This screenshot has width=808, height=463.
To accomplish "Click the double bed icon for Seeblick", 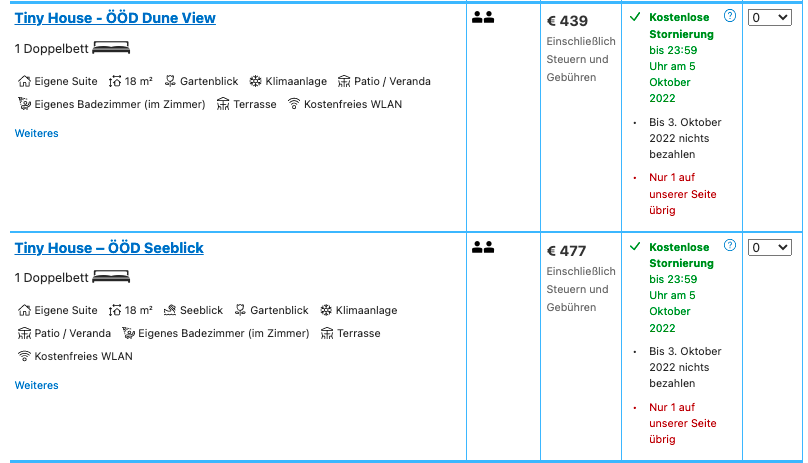I will [x=111, y=277].
